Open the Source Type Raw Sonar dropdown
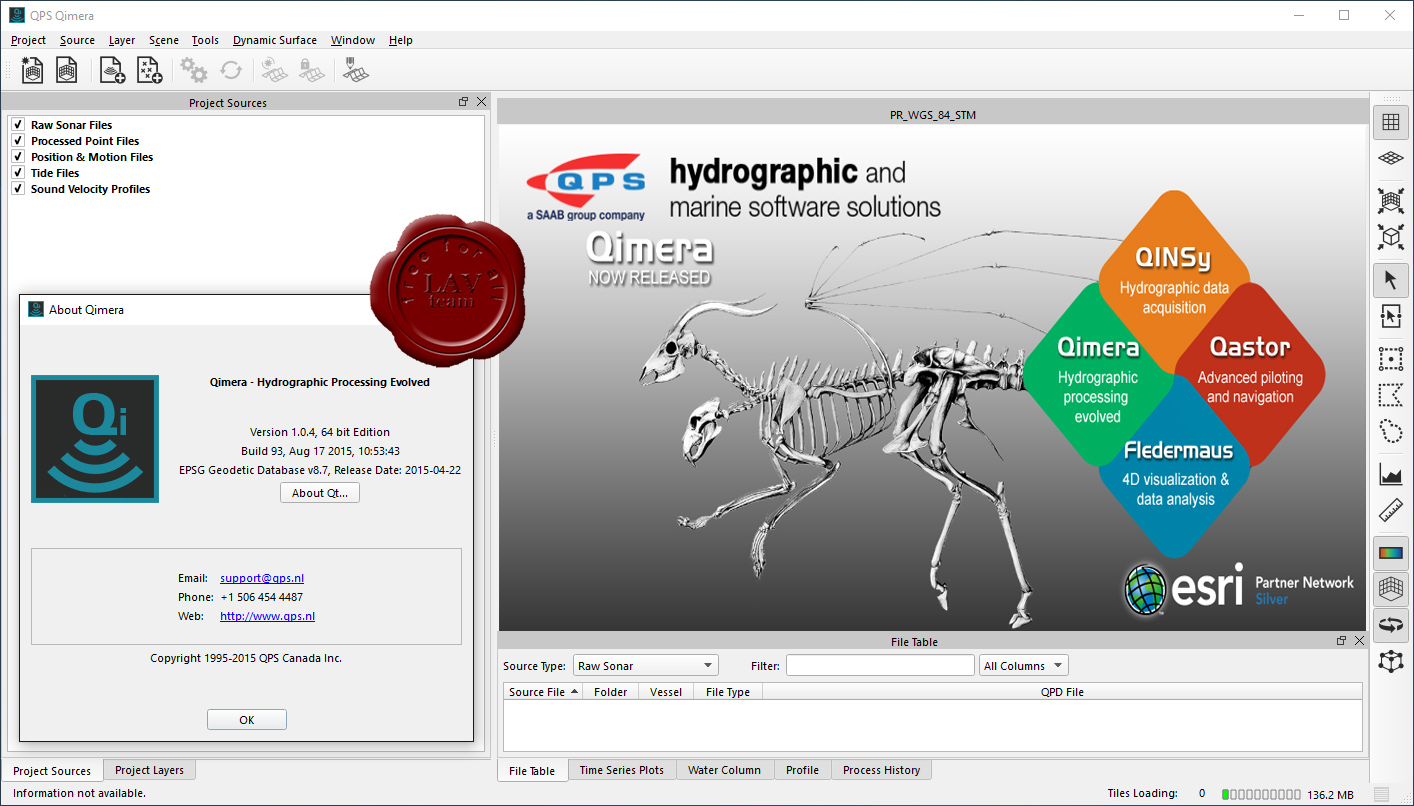 (x=645, y=665)
